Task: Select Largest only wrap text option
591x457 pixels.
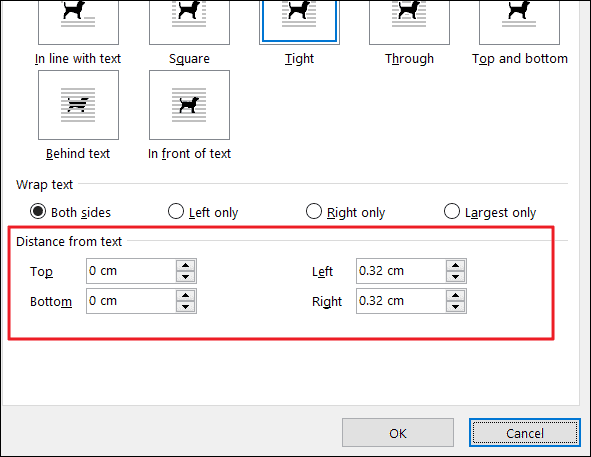Action: [x=452, y=212]
